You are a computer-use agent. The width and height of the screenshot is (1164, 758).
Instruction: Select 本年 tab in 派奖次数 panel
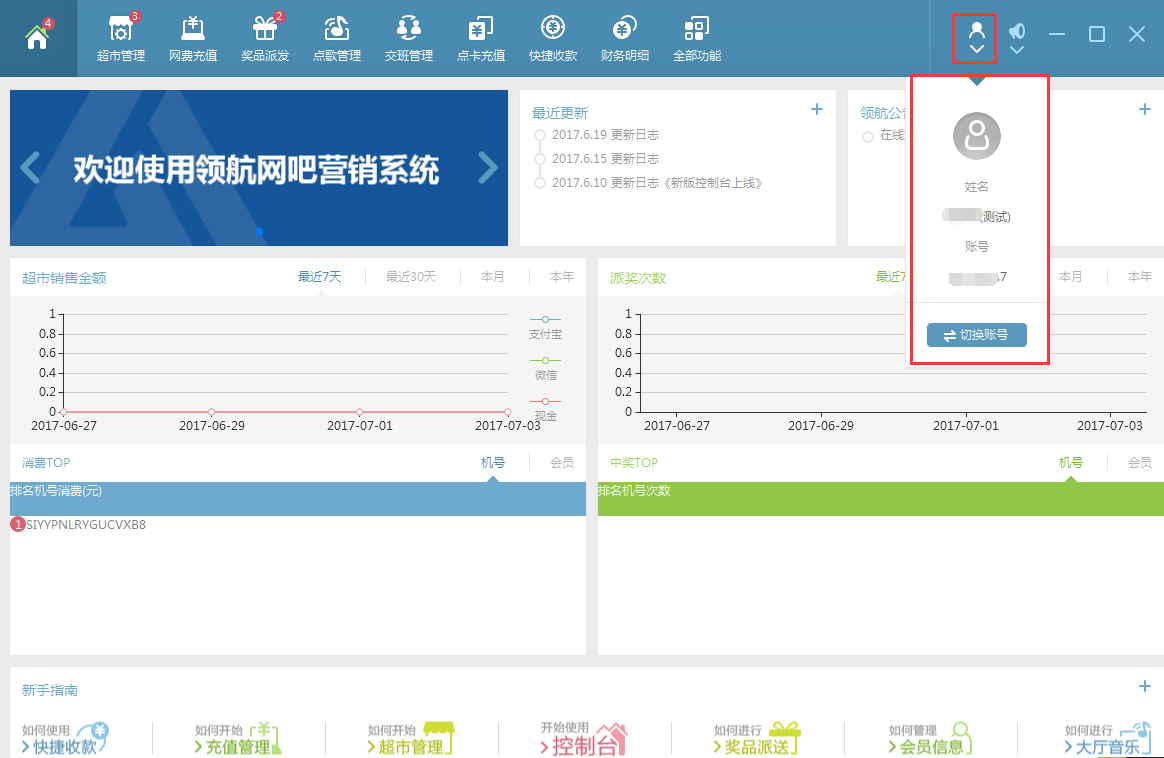pos(1140,277)
